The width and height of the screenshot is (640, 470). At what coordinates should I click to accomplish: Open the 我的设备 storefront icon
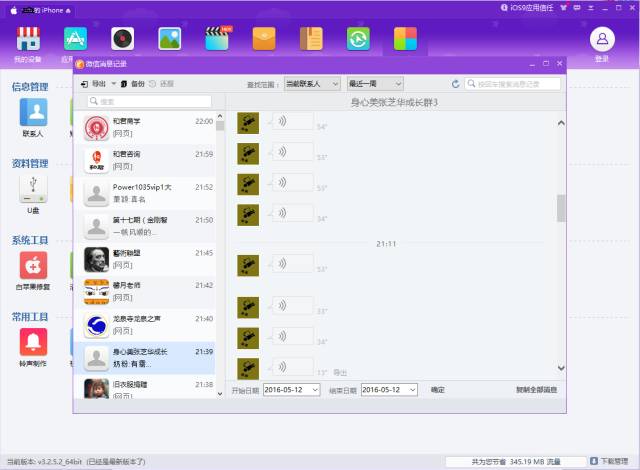tap(28, 39)
